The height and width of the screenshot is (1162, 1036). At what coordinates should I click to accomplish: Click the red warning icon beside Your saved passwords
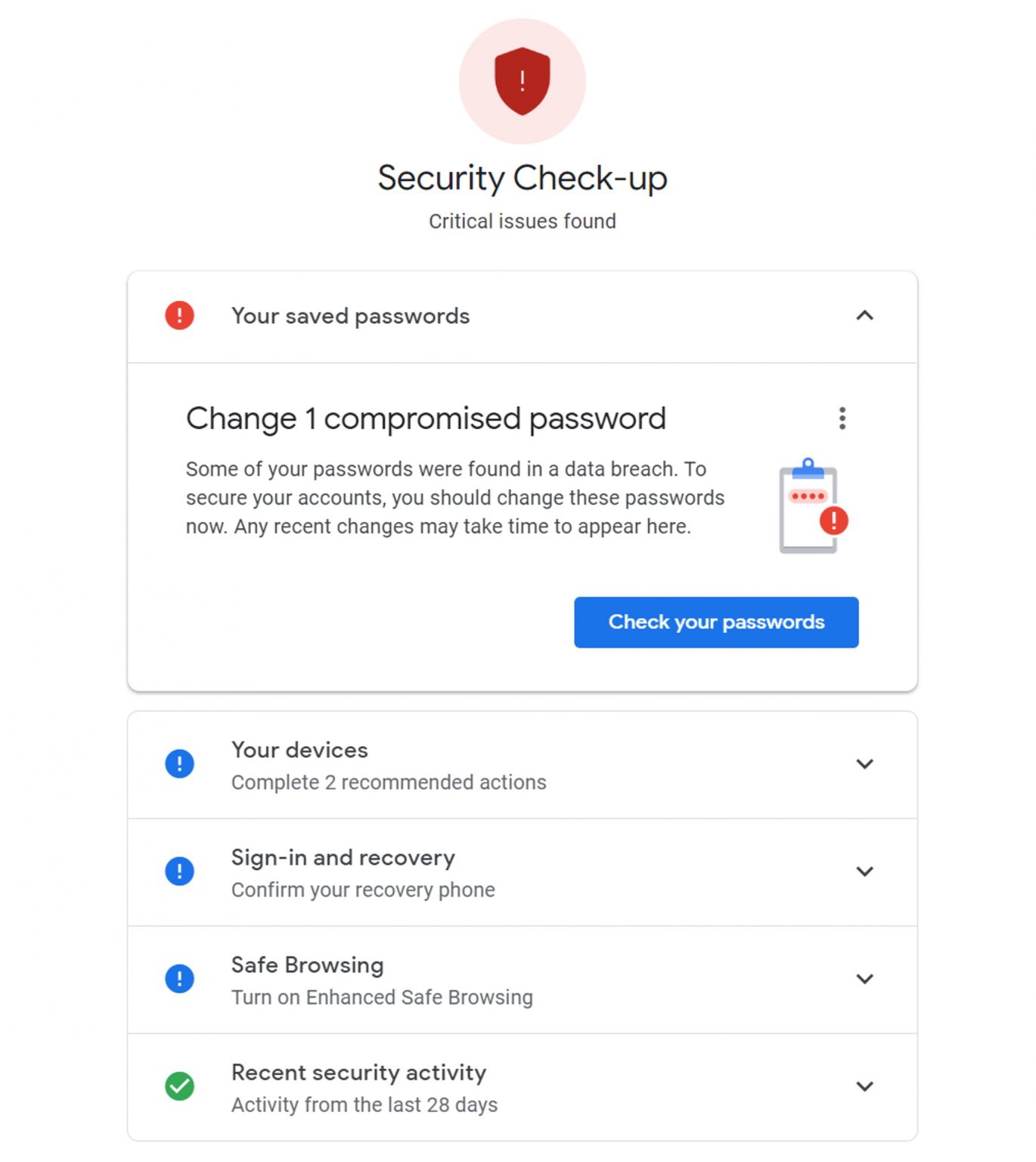(x=178, y=316)
